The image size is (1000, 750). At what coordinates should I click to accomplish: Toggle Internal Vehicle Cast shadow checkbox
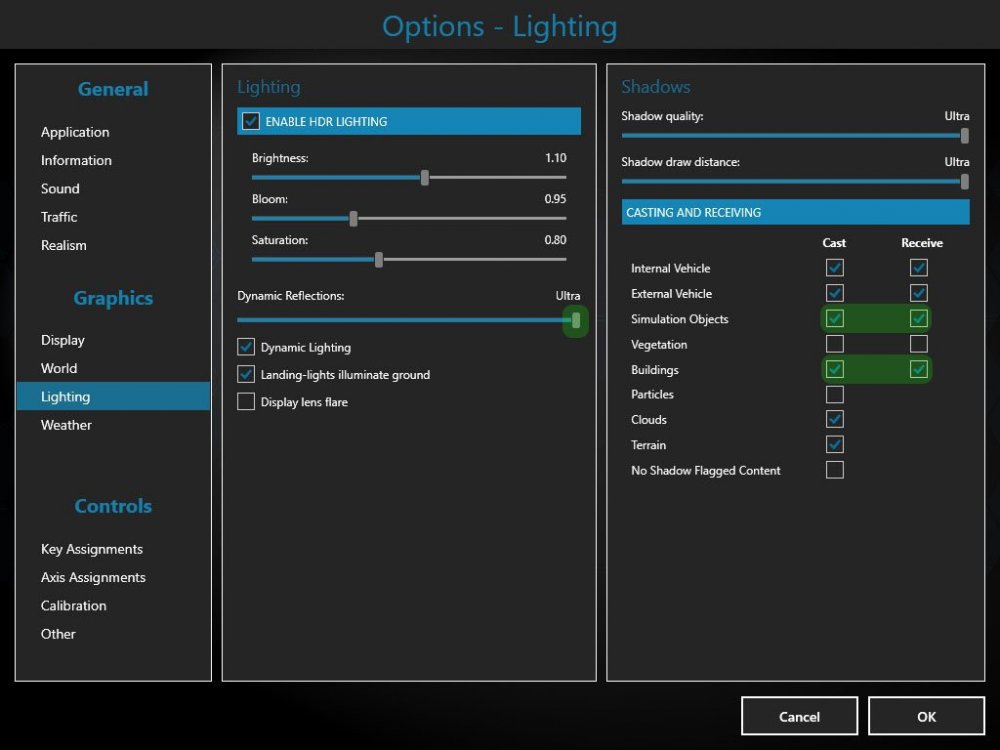pyautogui.click(x=835, y=268)
